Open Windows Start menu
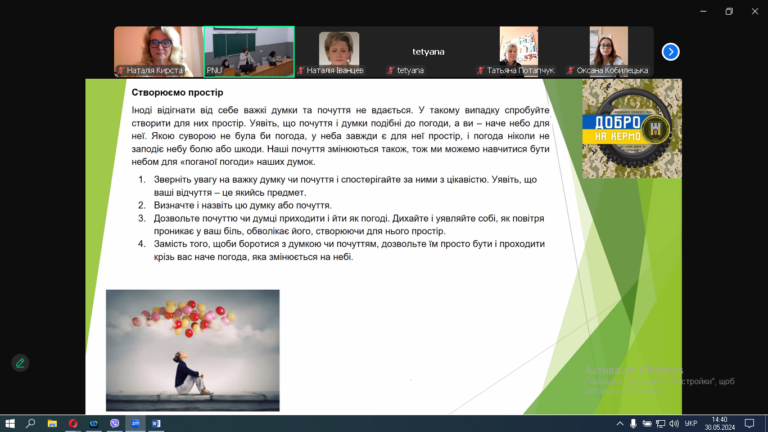The height and width of the screenshot is (432, 768). (10, 423)
